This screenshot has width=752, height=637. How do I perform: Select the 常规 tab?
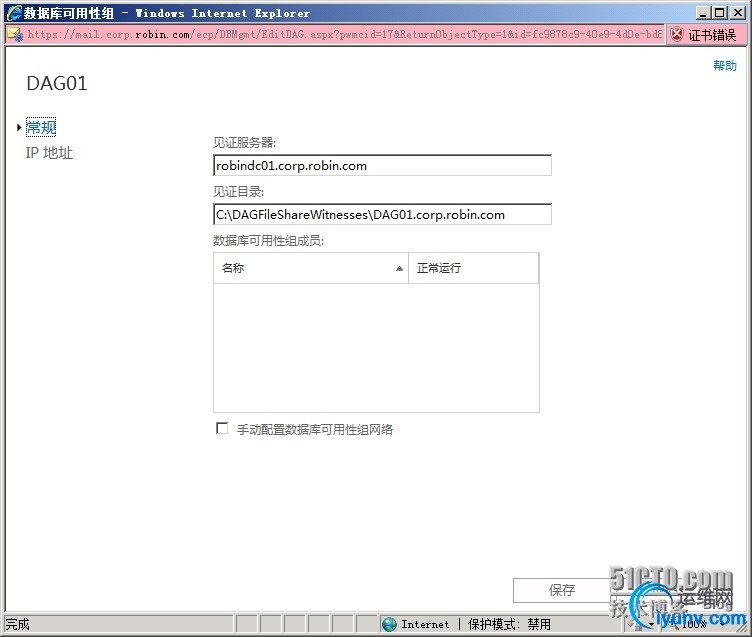point(41,127)
